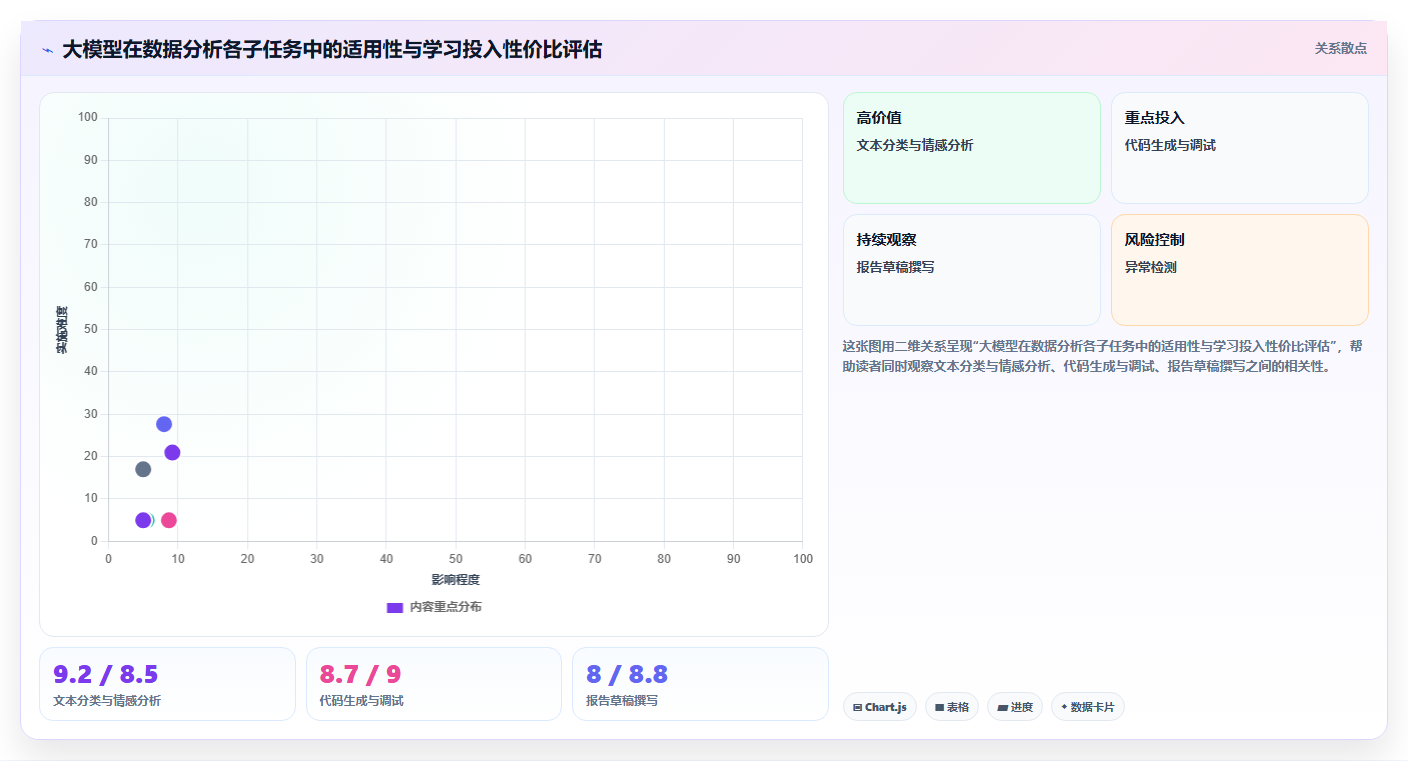Screen dimensions: 1408x761
Task: Click 报告草稿撰写 in the 持续观察 card
Action: click(x=896, y=268)
